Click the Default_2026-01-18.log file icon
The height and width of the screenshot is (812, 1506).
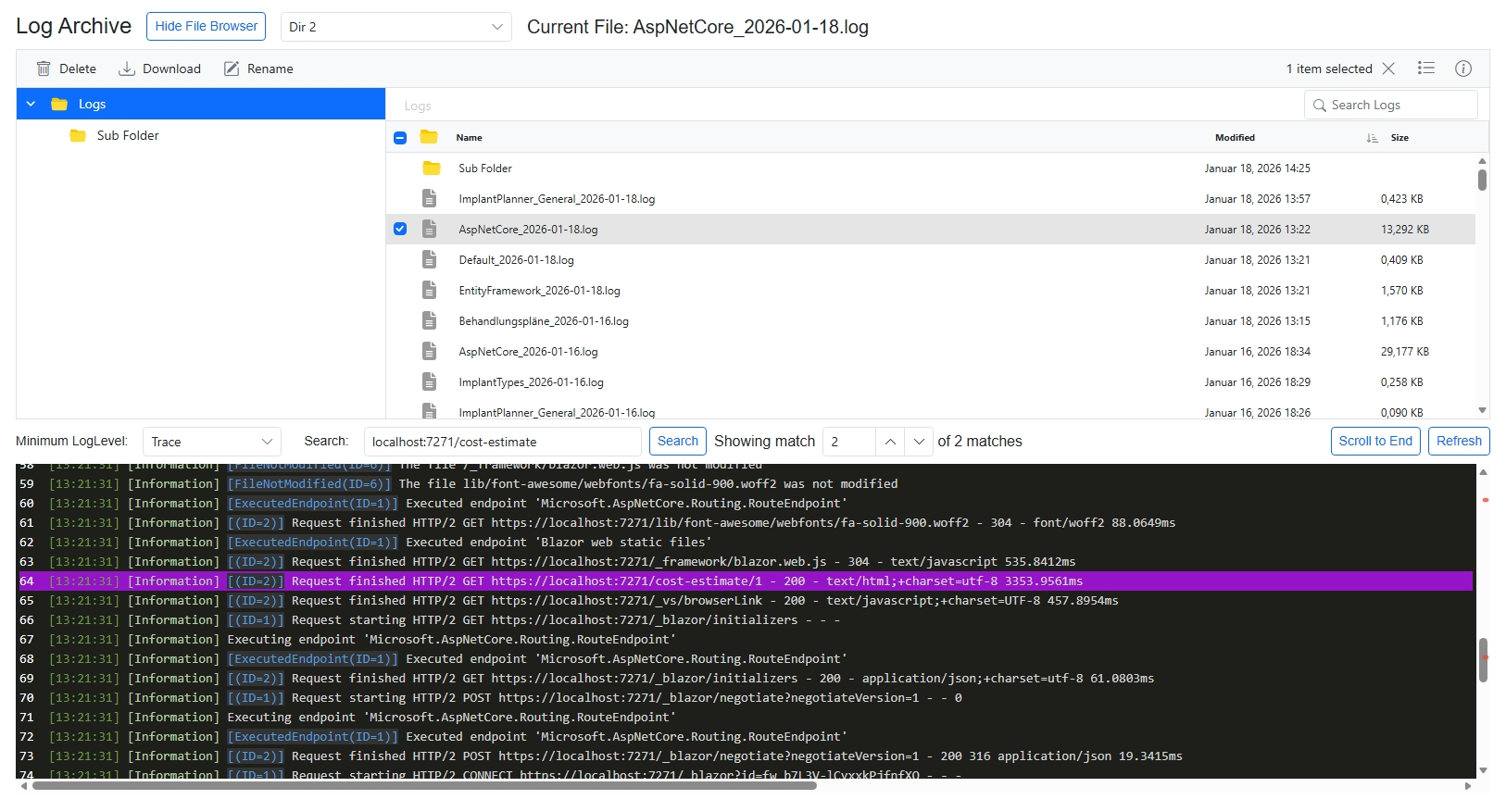pyautogui.click(x=430, y=259)
